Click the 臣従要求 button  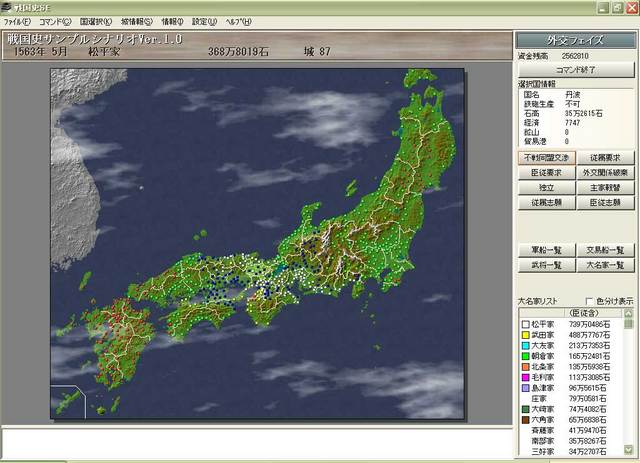tap(547, 173)
